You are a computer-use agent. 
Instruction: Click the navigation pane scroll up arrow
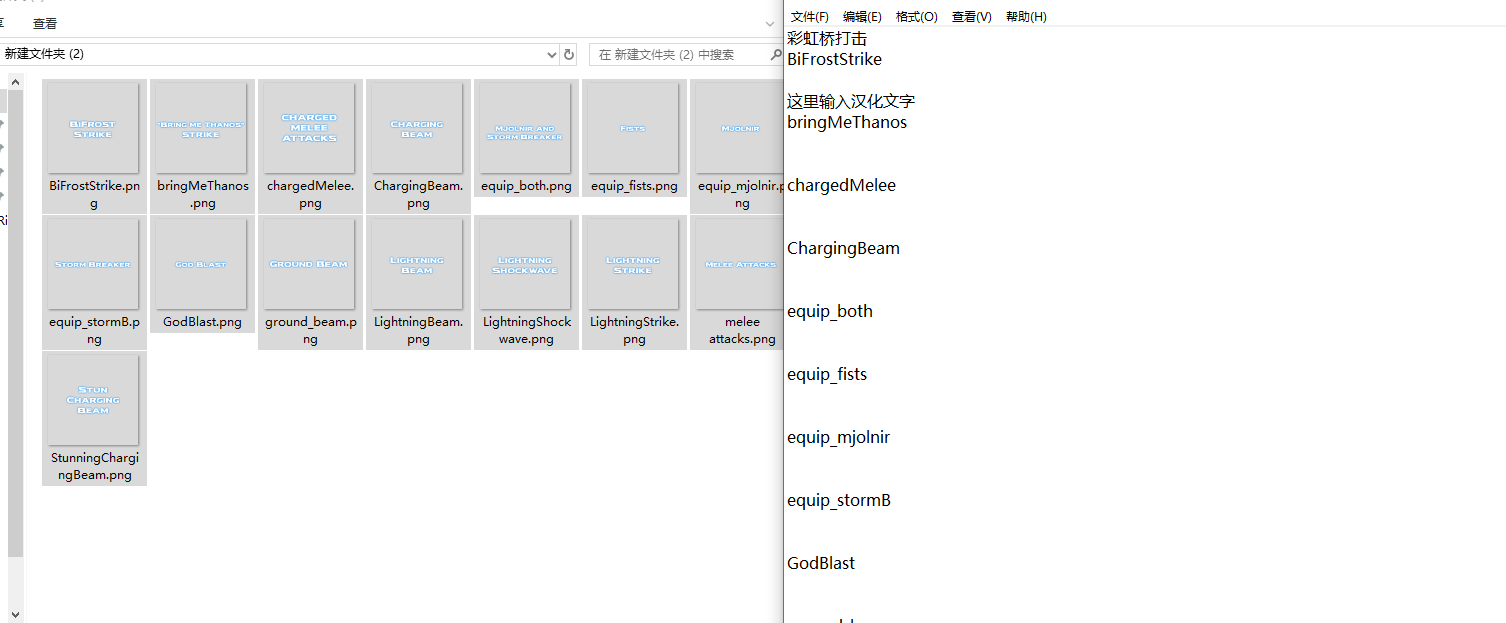pyautogui.click(x=15, y=81)
